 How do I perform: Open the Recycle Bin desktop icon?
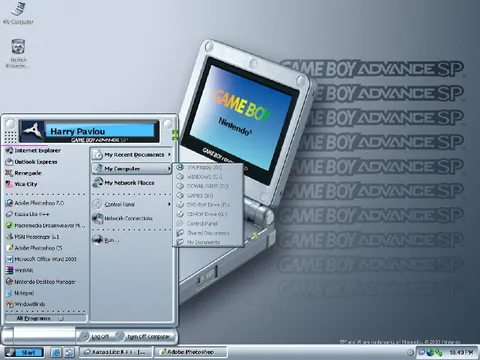18,53
